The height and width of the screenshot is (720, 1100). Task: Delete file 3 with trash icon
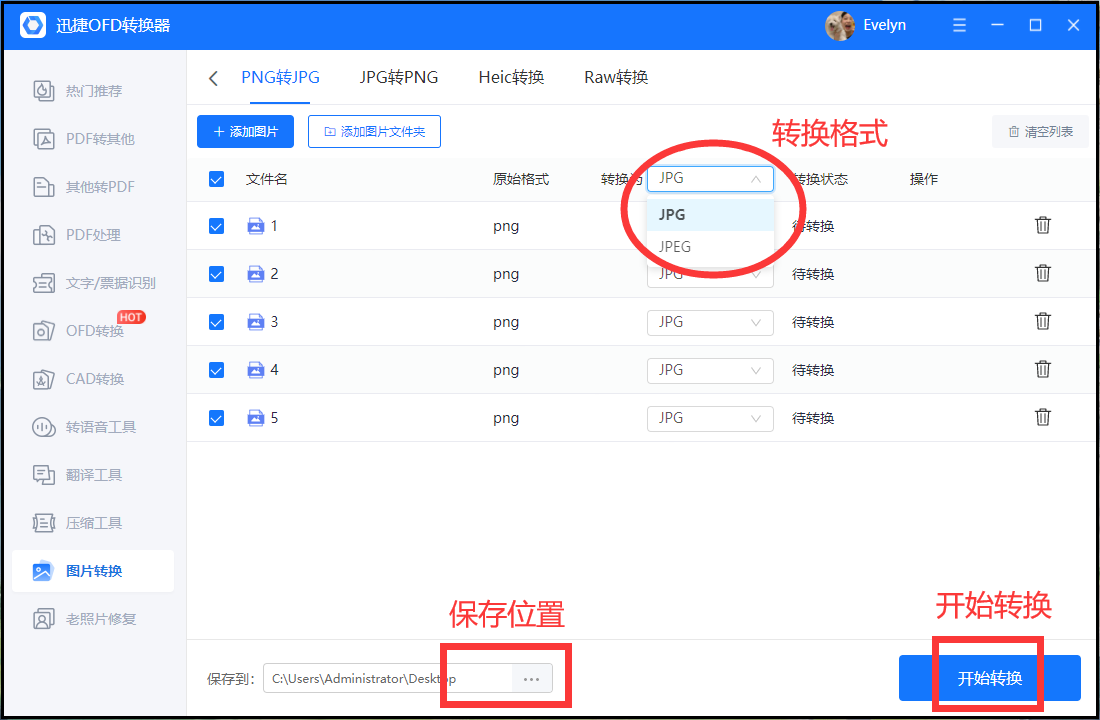coord(1043,321)
